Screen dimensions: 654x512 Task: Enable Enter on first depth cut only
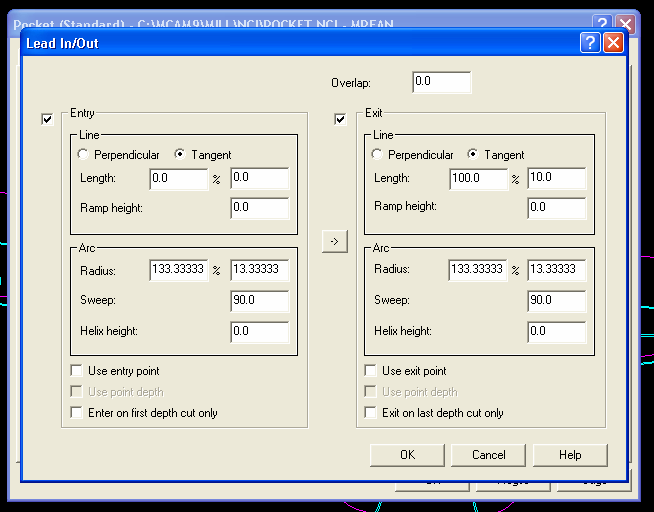[x=76, y=412]
